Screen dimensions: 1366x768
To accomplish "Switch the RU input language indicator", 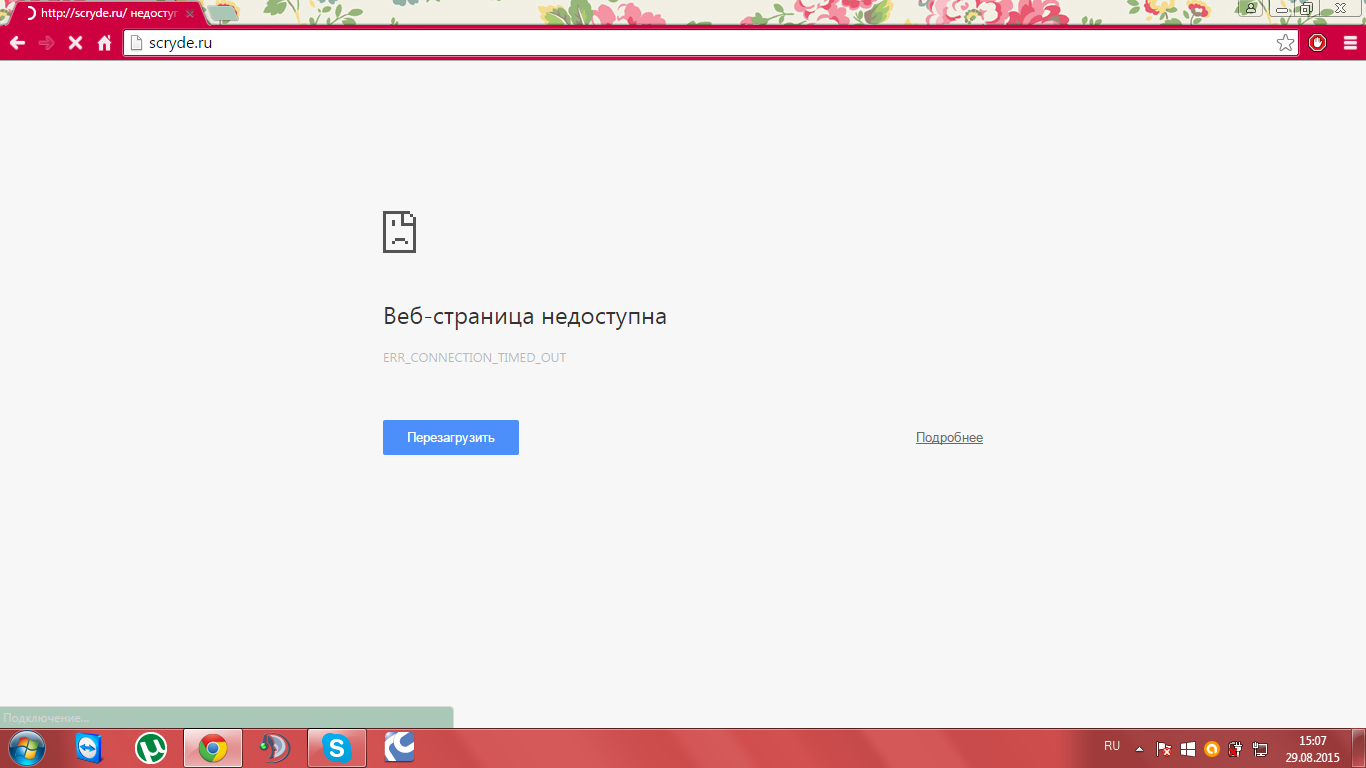I will [1112, 746].
